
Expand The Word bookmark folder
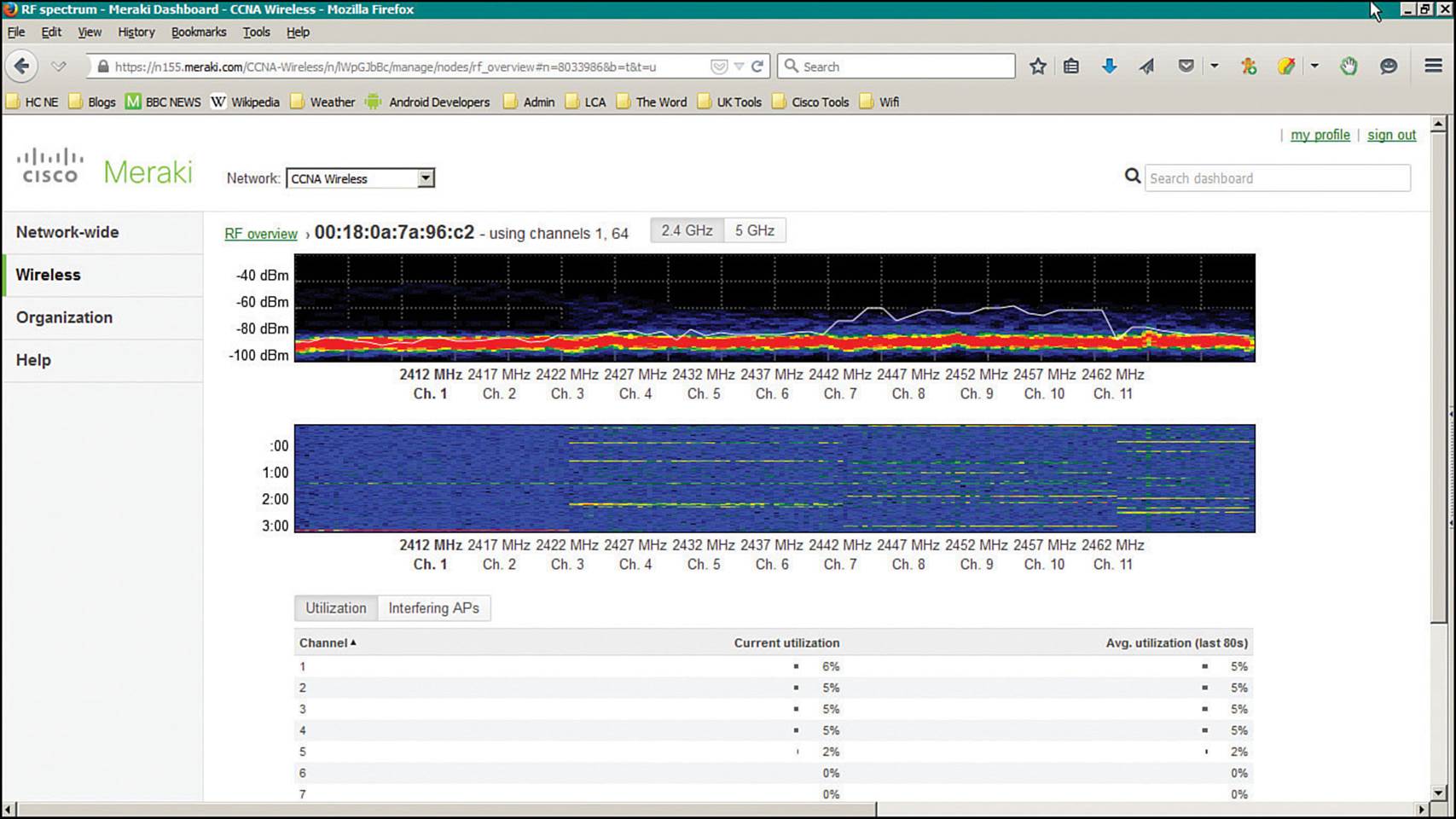tap(652, 102)
